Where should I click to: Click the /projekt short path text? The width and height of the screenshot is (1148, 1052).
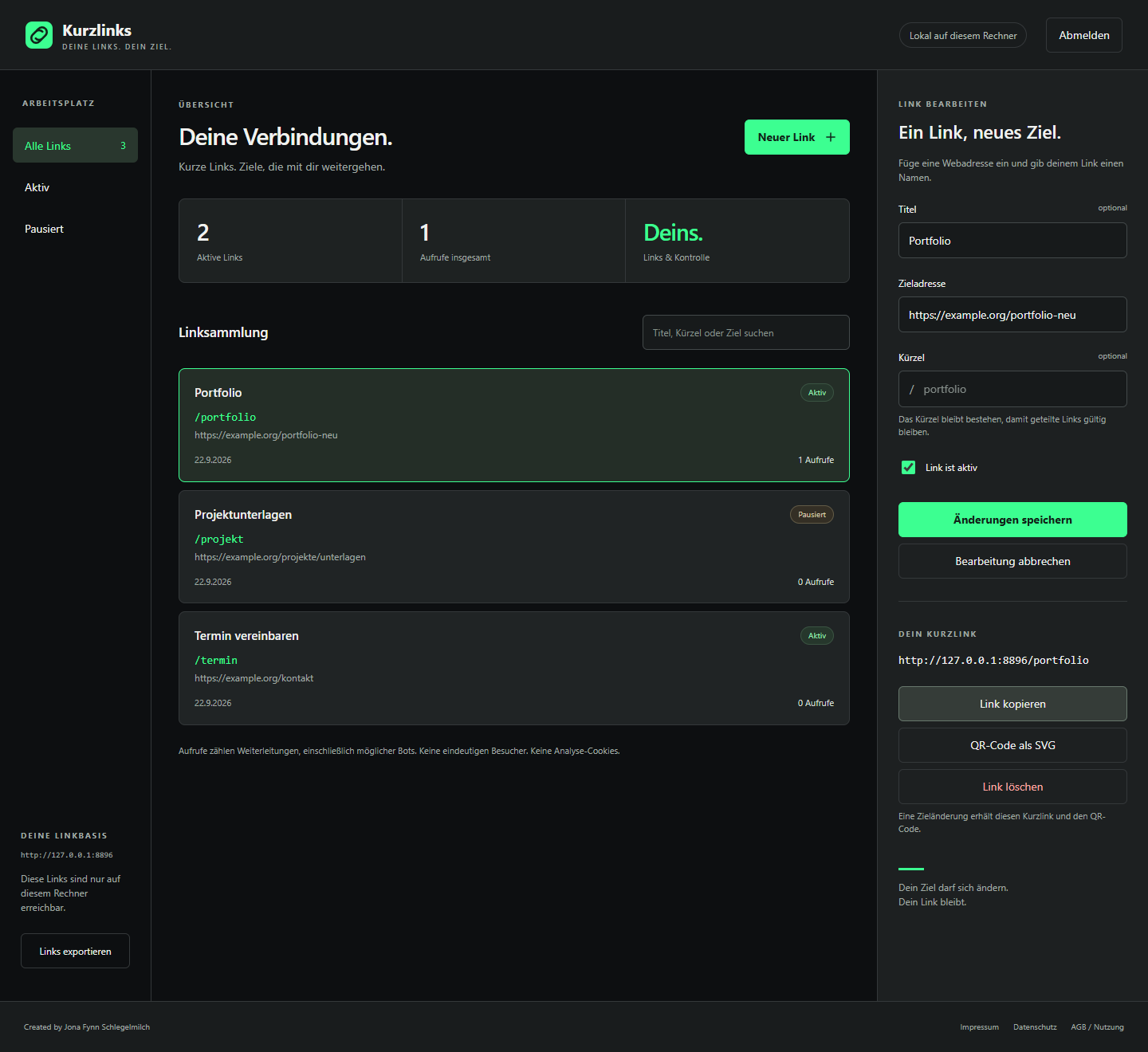tap(219, 539)
